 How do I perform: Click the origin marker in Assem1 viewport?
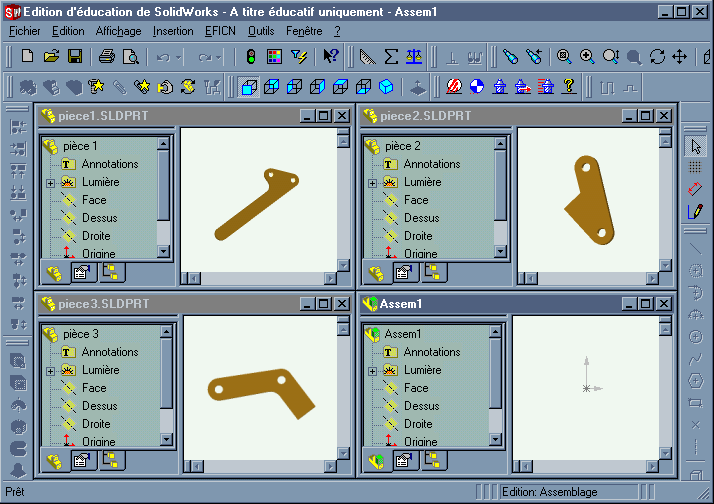coord(586,388)
